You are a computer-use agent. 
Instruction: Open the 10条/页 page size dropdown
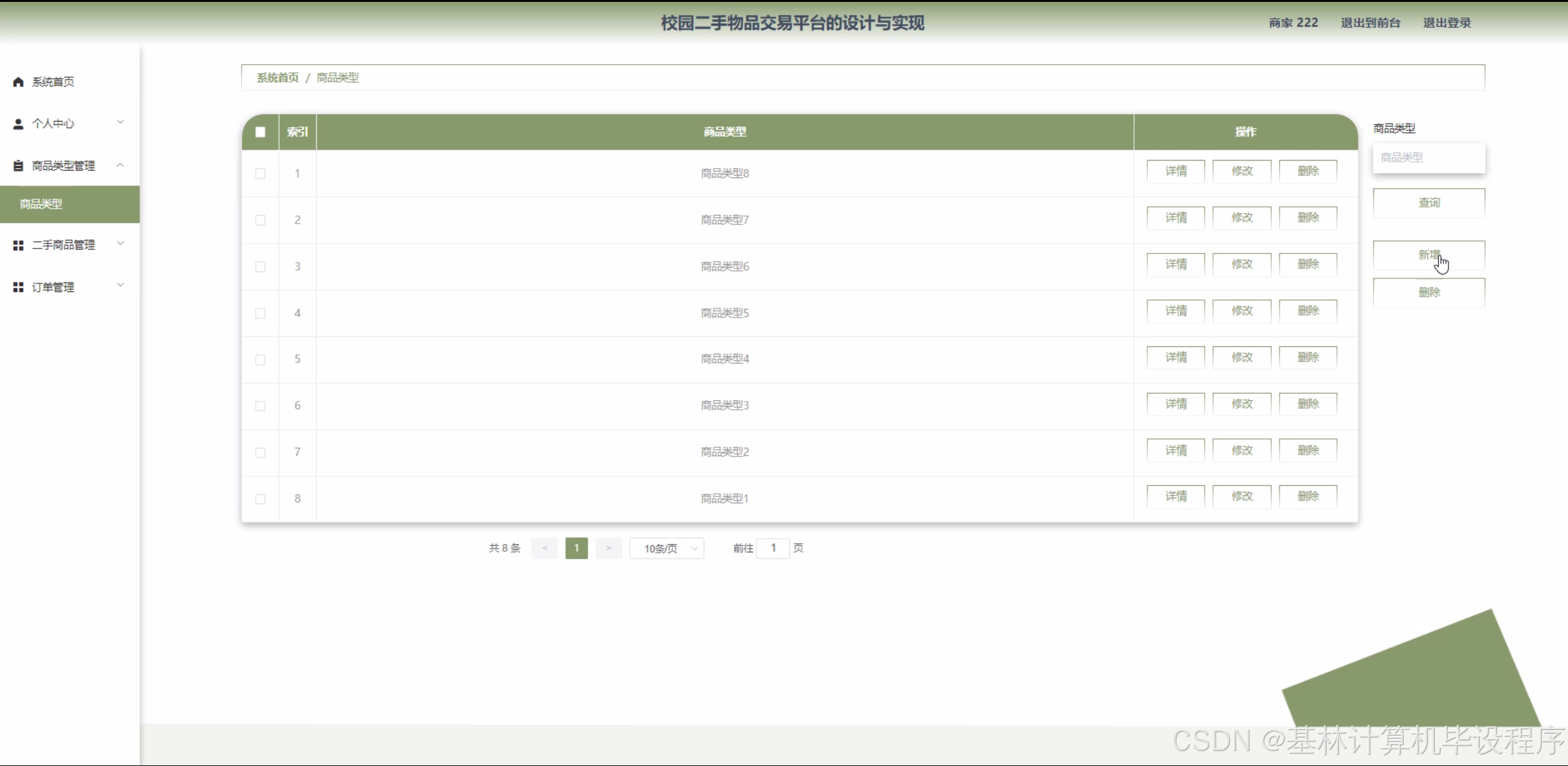coord(667,549)
